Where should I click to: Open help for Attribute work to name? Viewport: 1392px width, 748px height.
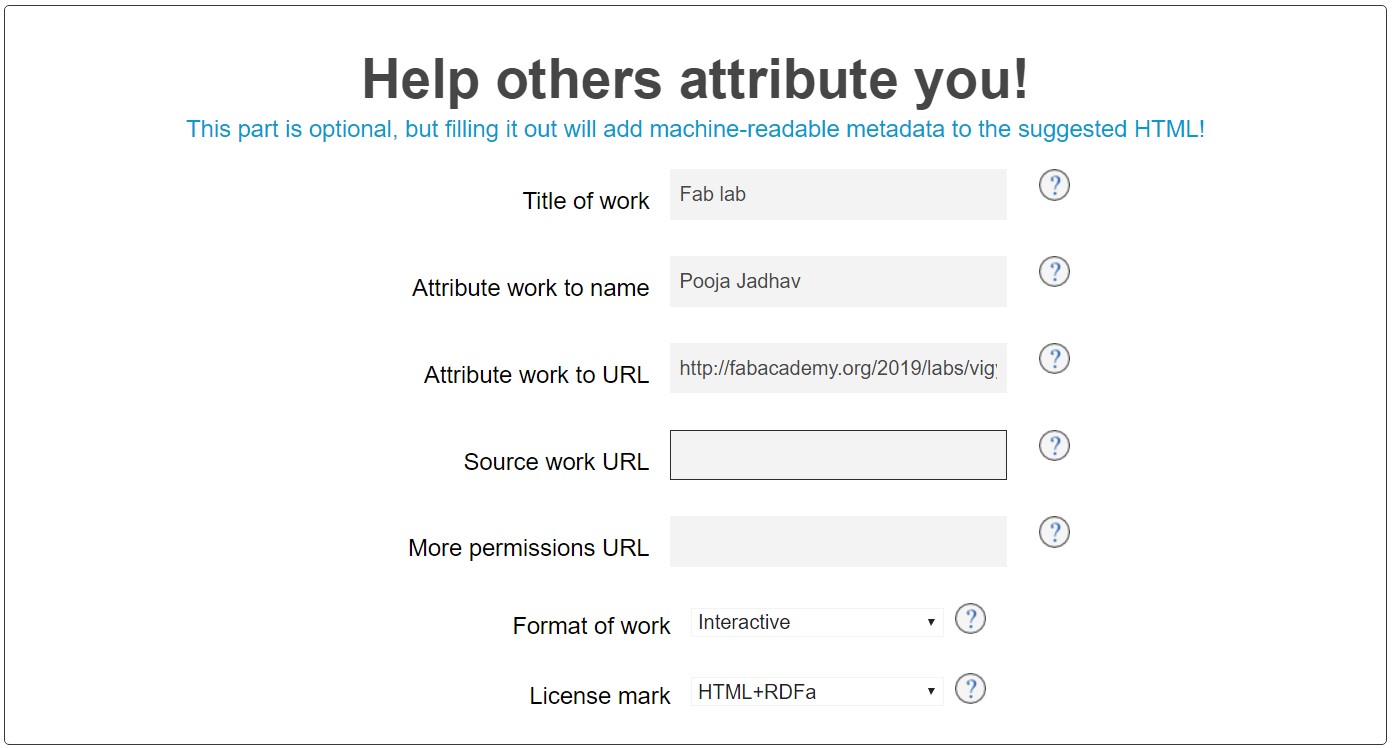(x=1054, y=272)
